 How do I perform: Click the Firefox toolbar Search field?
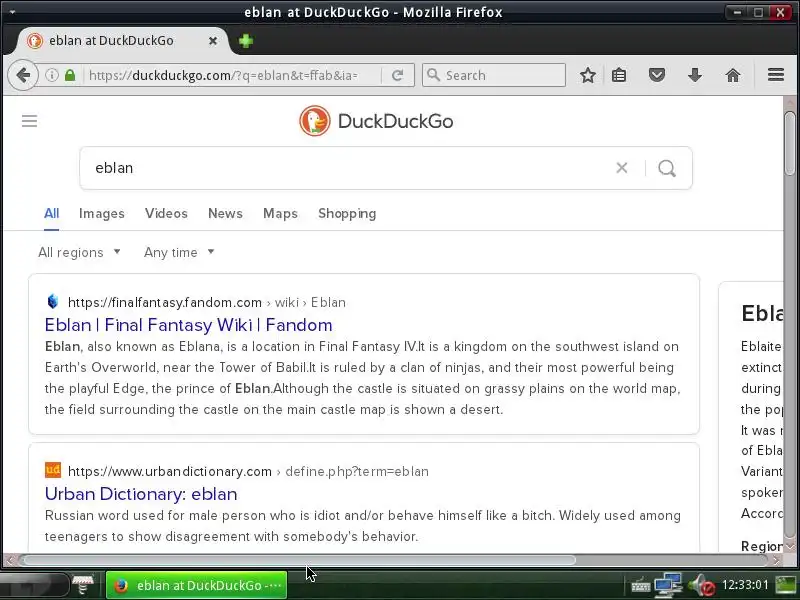pos(494,75)
